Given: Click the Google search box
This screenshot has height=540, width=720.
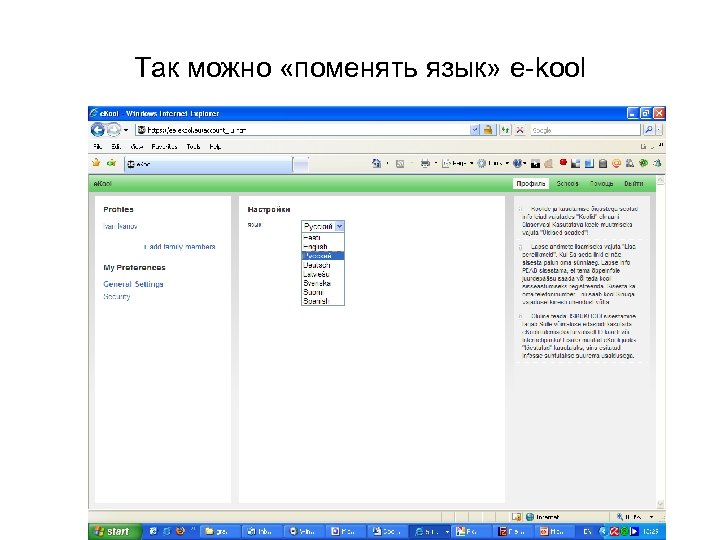Looking at the screenshot, I should pyautogui.click(x=585, y=130).
